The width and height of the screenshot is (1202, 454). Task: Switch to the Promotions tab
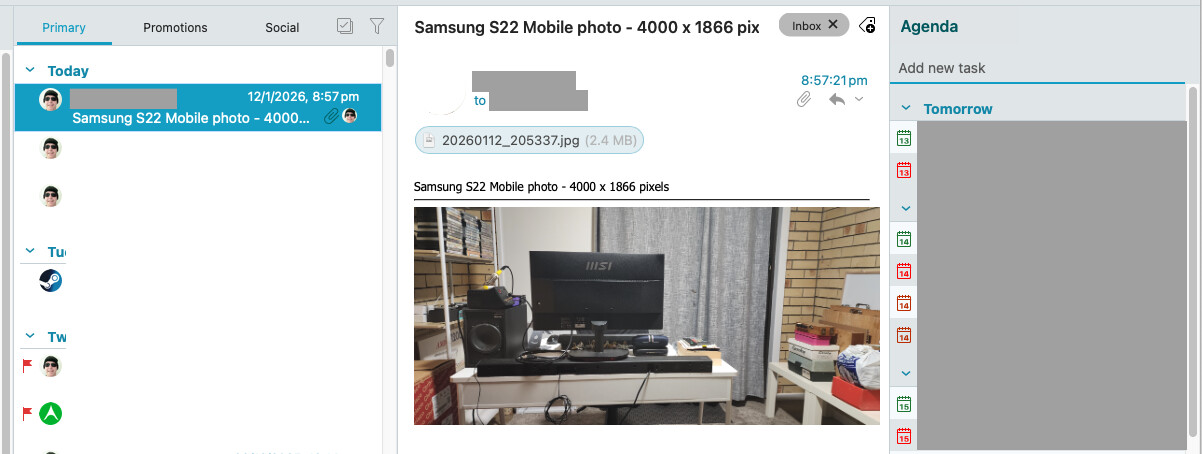175,27
